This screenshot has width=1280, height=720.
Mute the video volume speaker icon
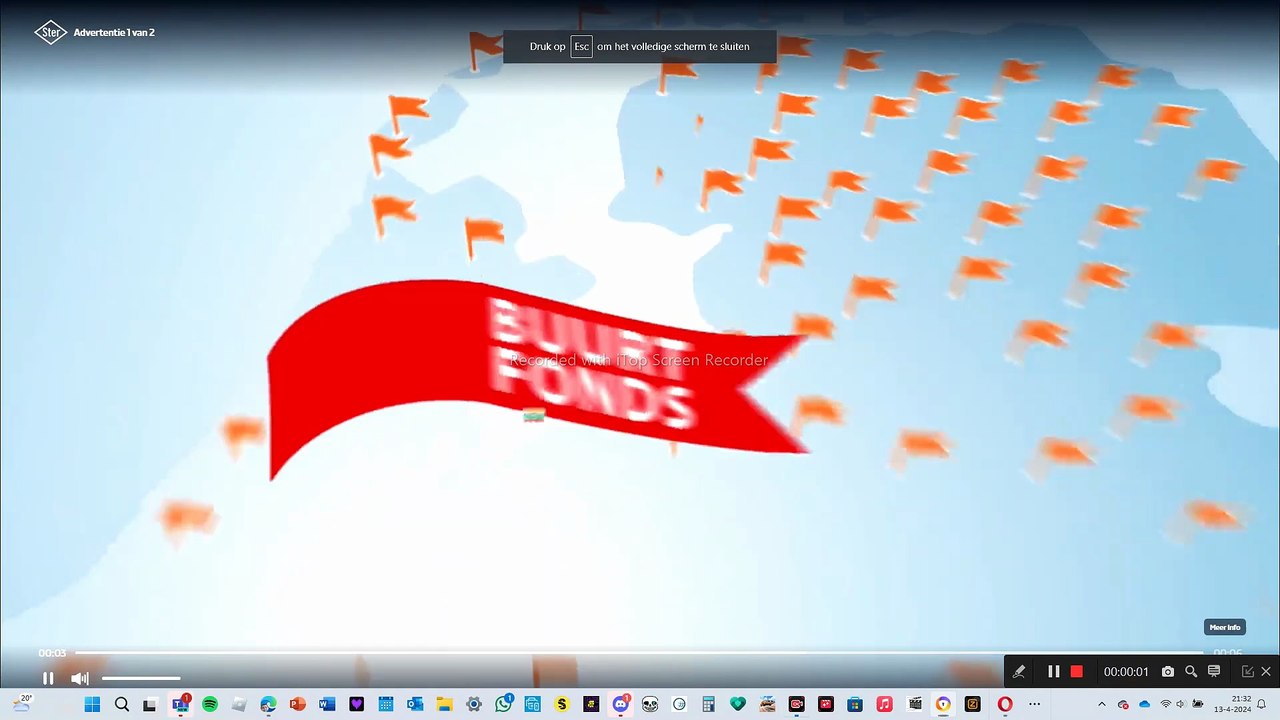(x=80, y=678)
